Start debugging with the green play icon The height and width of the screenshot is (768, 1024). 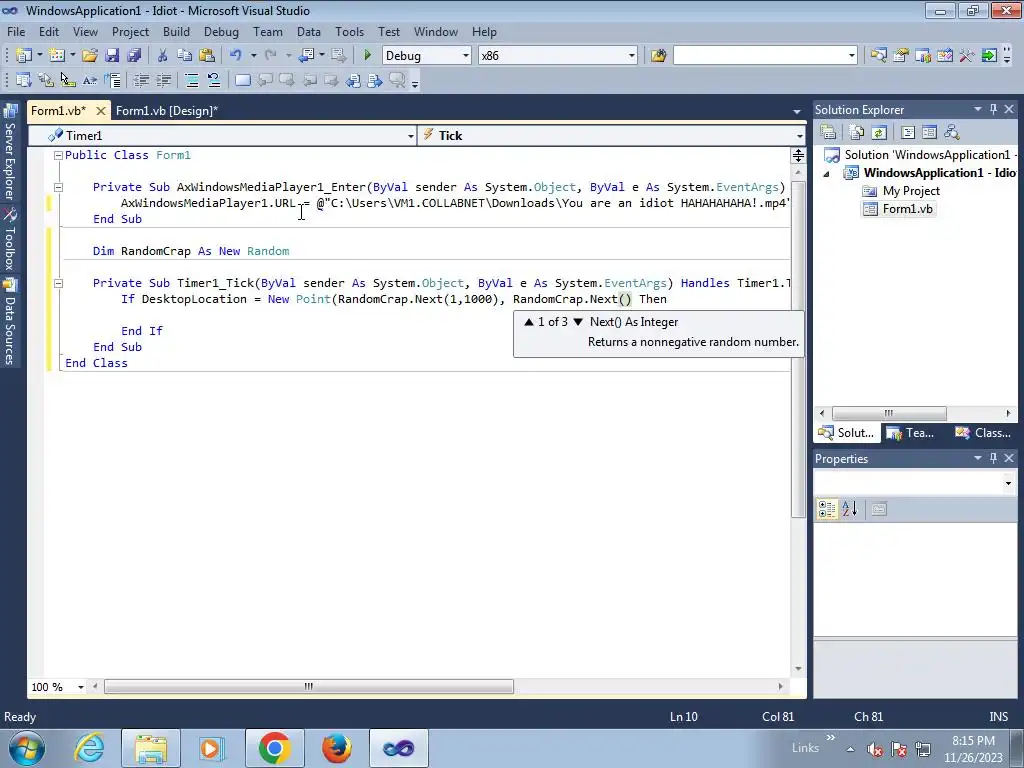(x=367, y=56)
